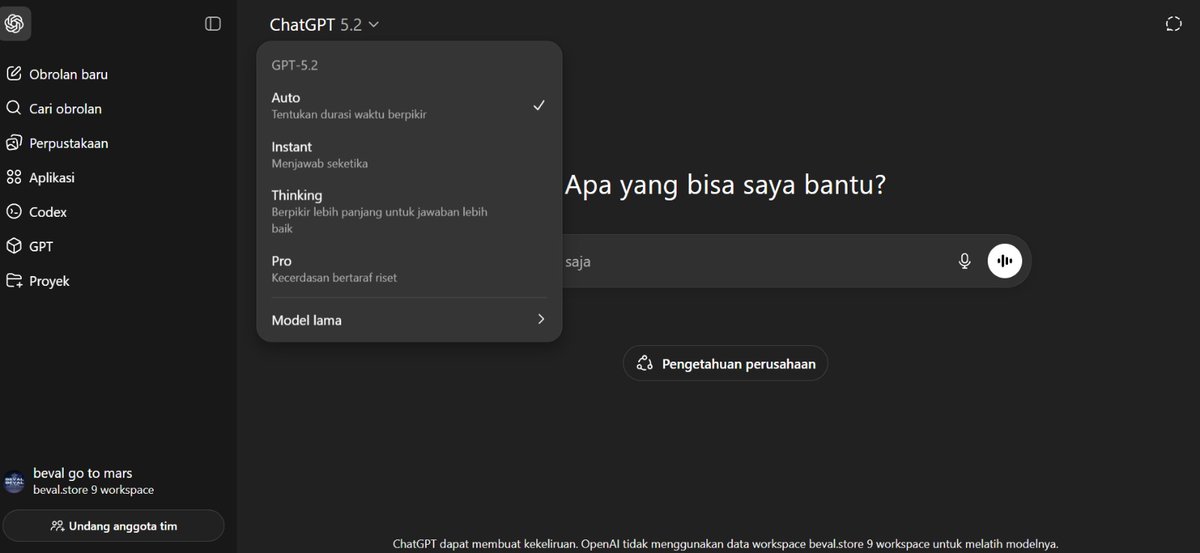This screenshot has height=553, width=1200.
Task: Click the GPT-5.2 menu header text
Action: [294, 65]
